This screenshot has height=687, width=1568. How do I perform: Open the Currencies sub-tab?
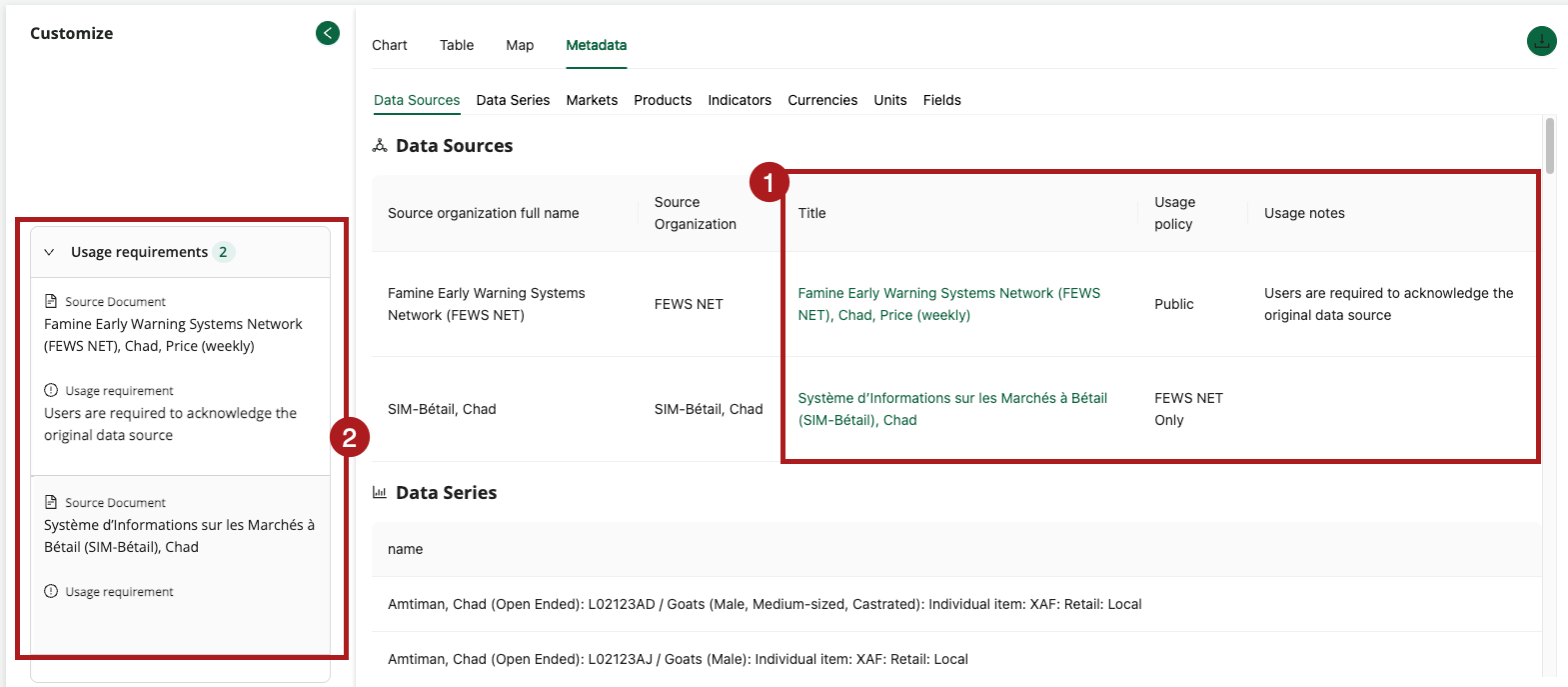tap(822, 100)
